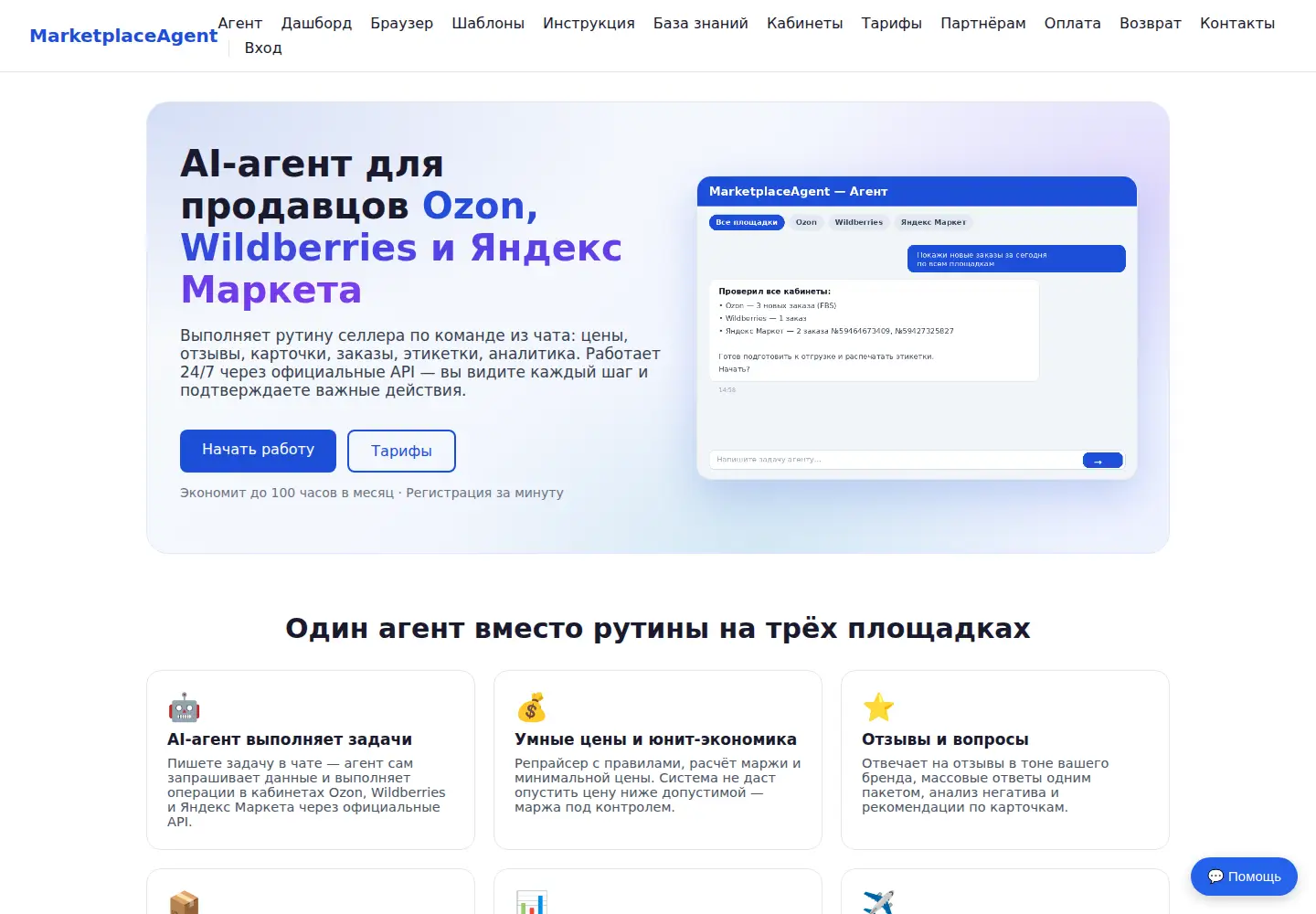Open the Шаблоны page
This screenshot has height=914, width=1316.
point(488,23)
